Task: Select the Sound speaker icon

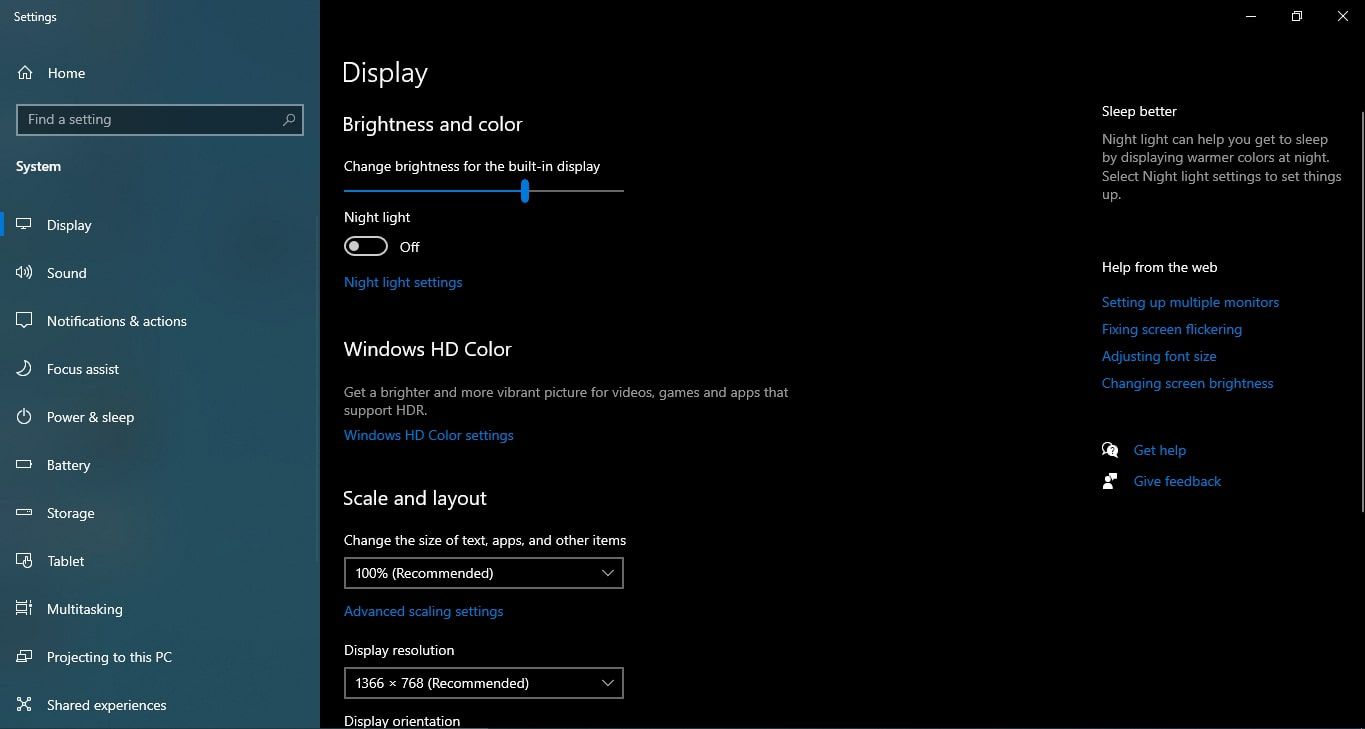Action: point(25,273)
